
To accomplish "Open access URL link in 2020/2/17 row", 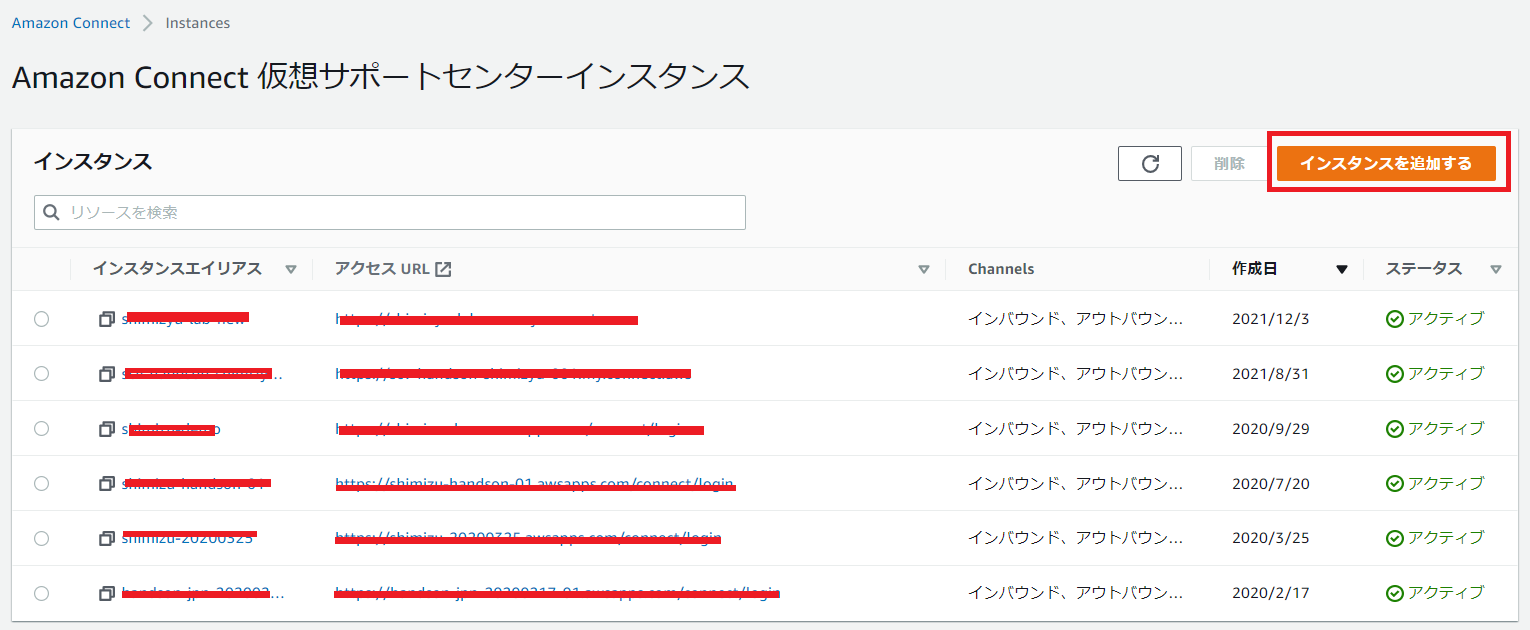I will [x=557, y=594].
